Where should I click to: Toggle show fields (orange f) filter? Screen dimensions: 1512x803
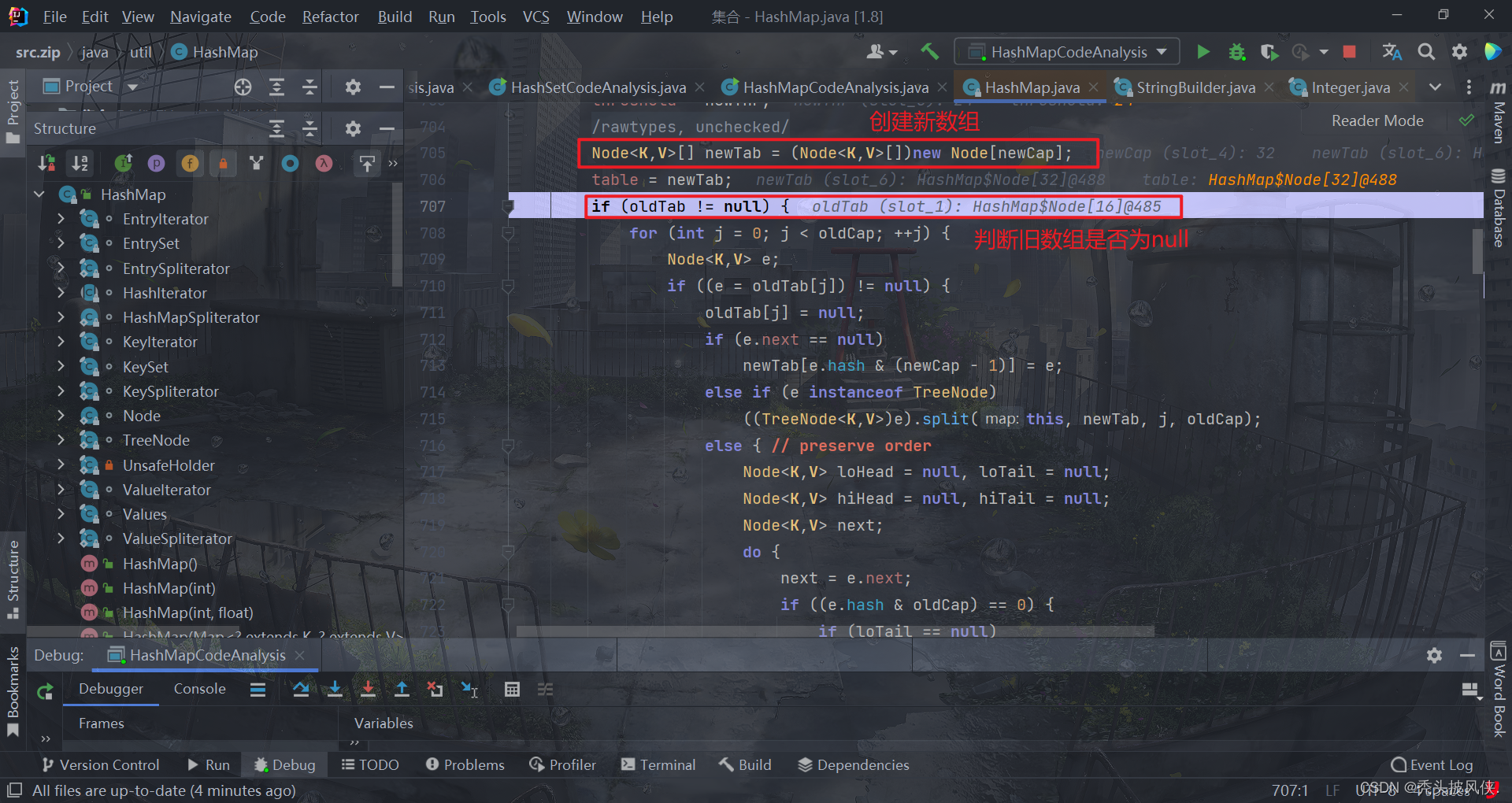(190, 163)
